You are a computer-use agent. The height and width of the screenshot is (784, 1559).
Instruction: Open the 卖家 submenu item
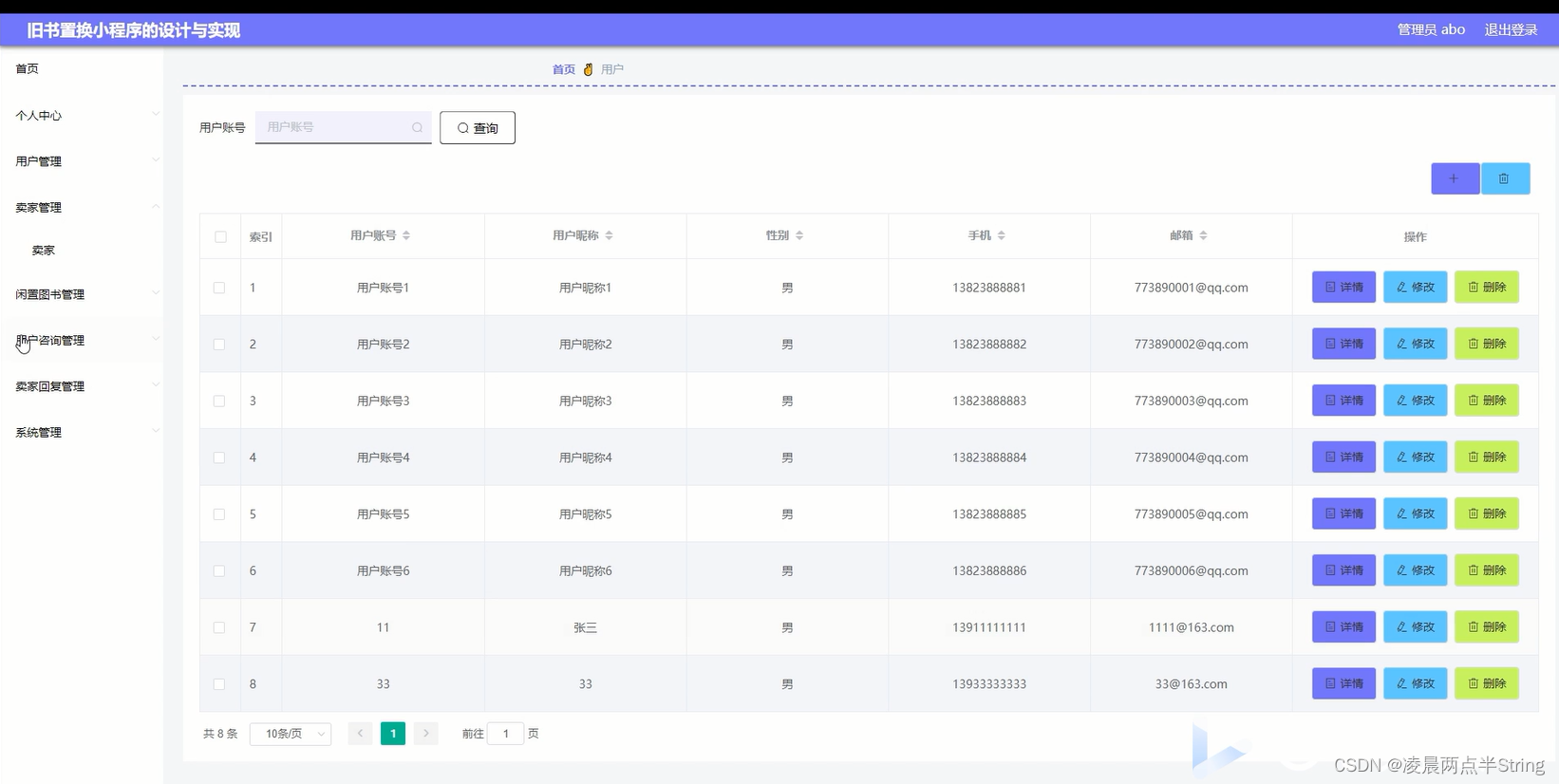pyautogui.click(x=44, y=251)
